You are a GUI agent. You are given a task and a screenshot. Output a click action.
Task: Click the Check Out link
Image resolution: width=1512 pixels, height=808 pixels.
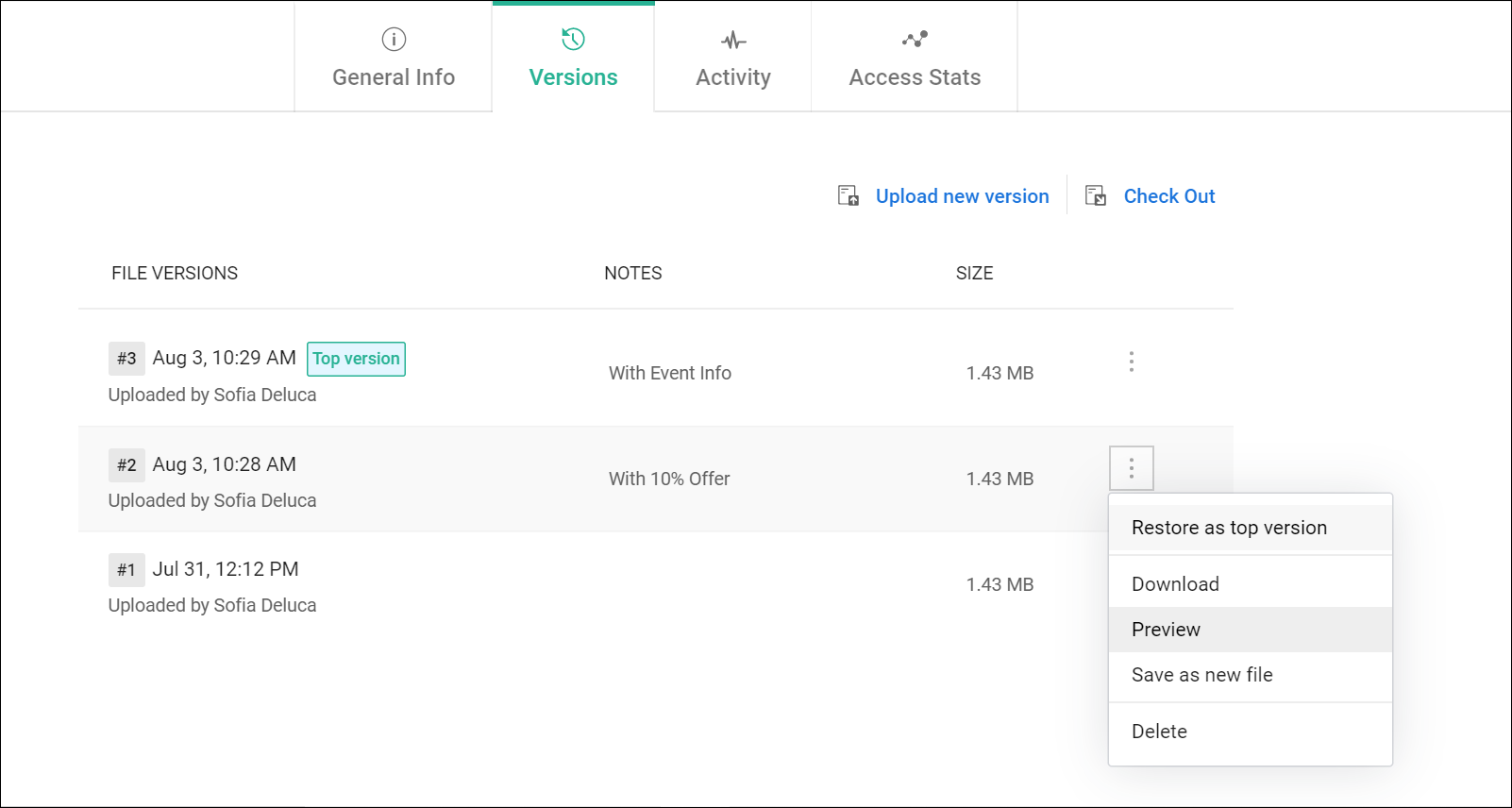tap(1168, 196)
